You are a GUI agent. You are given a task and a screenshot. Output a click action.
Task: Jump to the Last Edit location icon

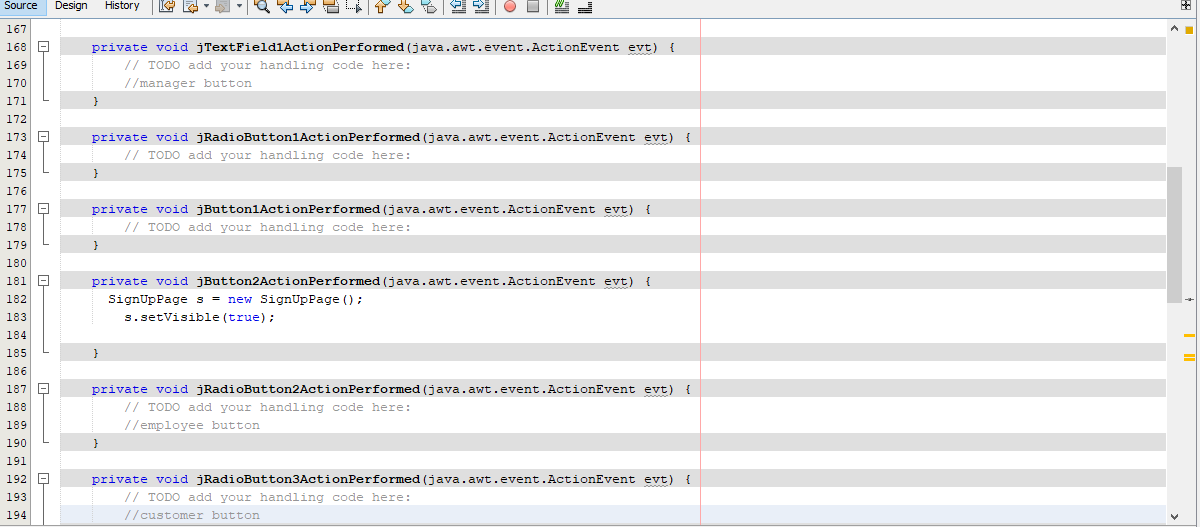[x=167, y=7]
